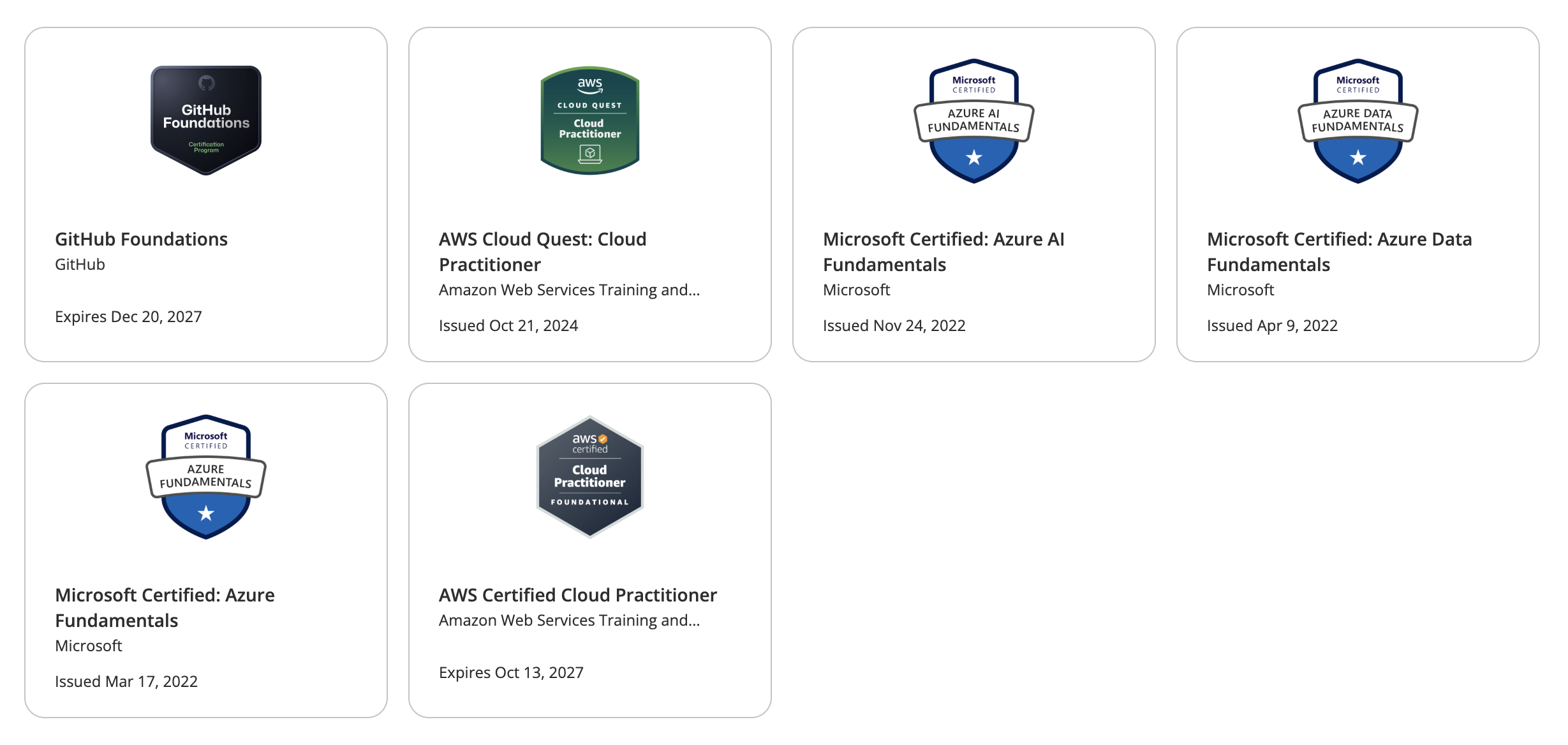
Task: Click 'Expires Dec 20, 2027' text
Action: pos(128,317)
